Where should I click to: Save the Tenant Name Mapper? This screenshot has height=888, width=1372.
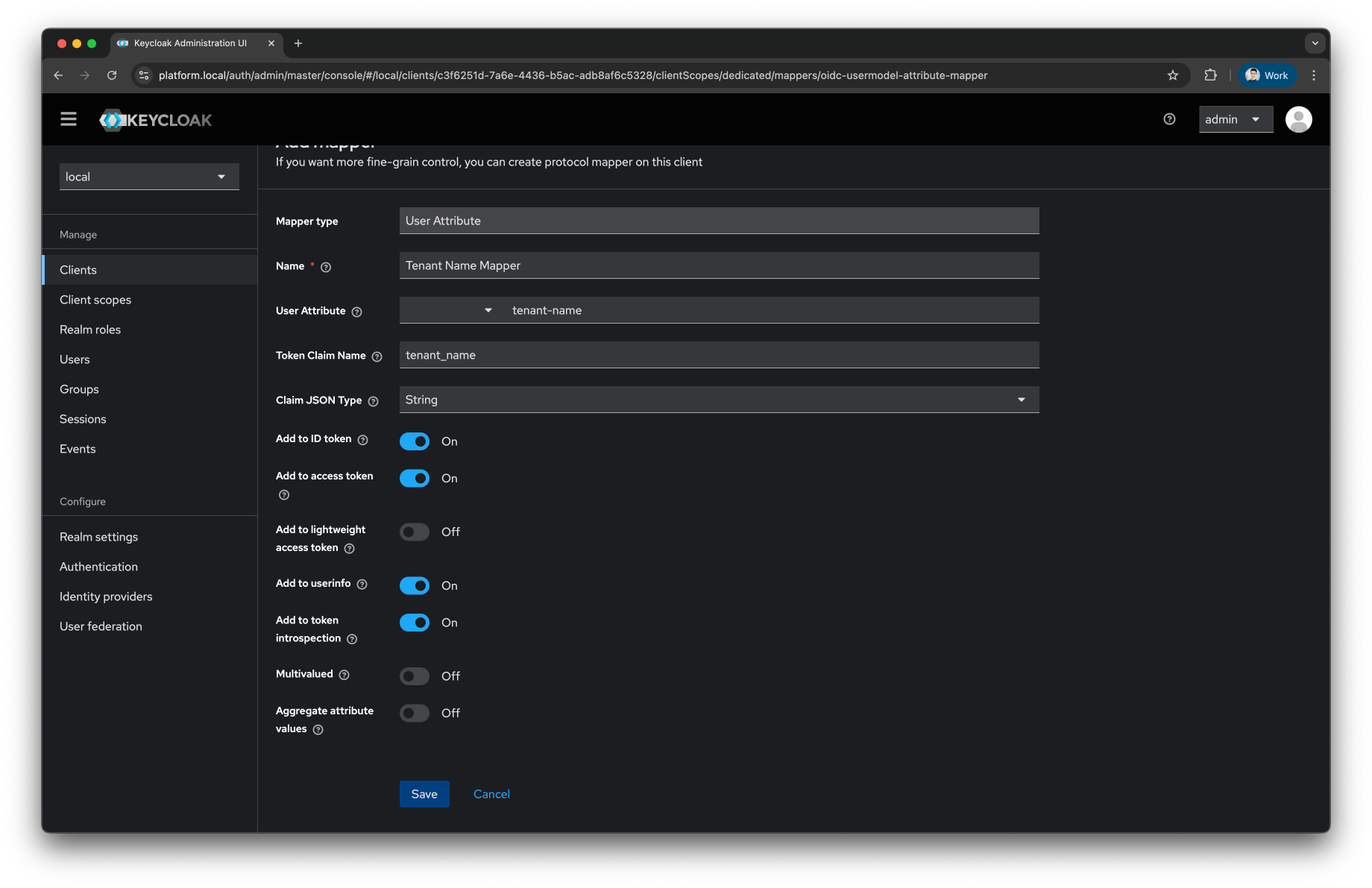pyautogui.click(x=424, y=793)
